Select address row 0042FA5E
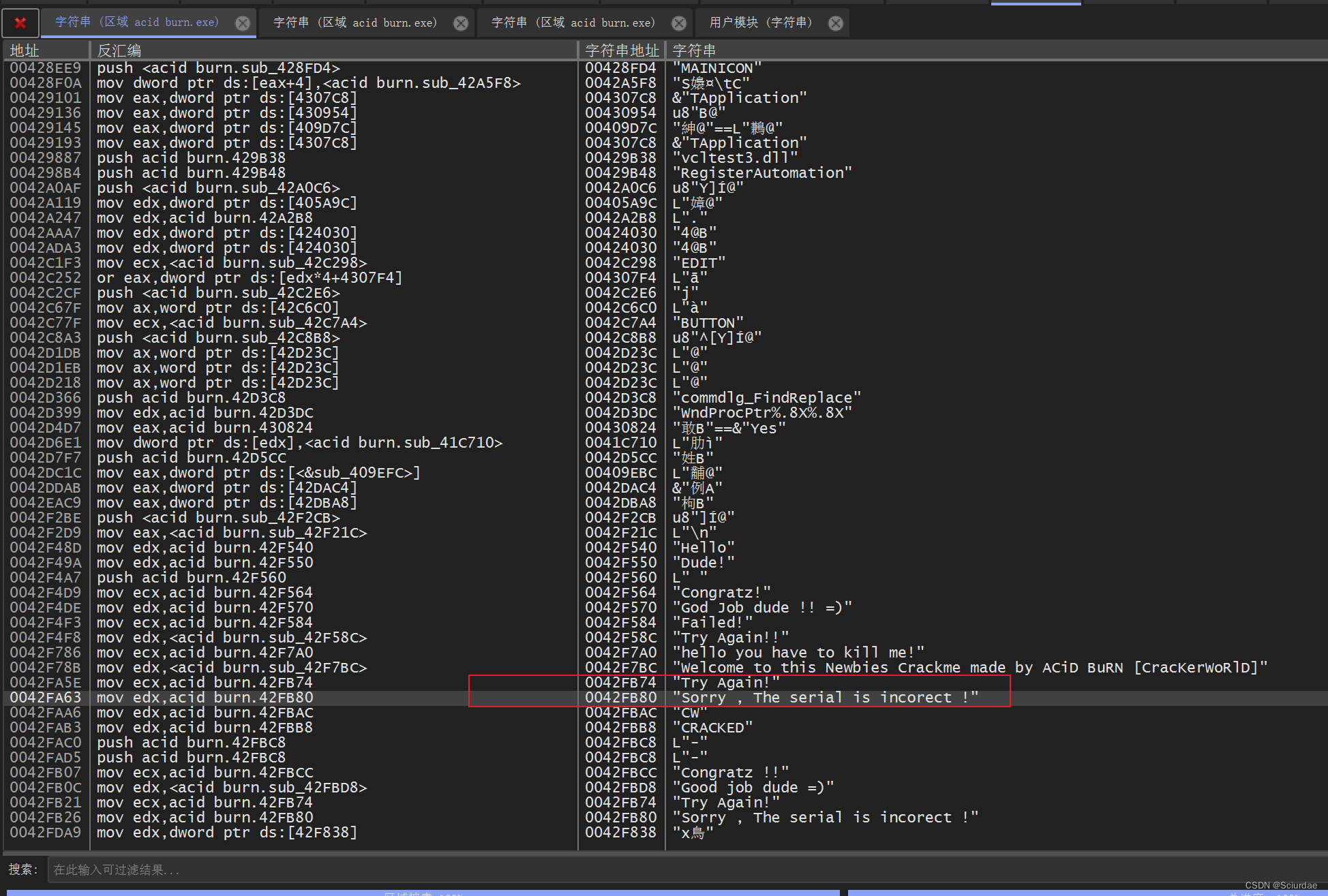Viewport: 1328px width, 896px height. (45, 683)
